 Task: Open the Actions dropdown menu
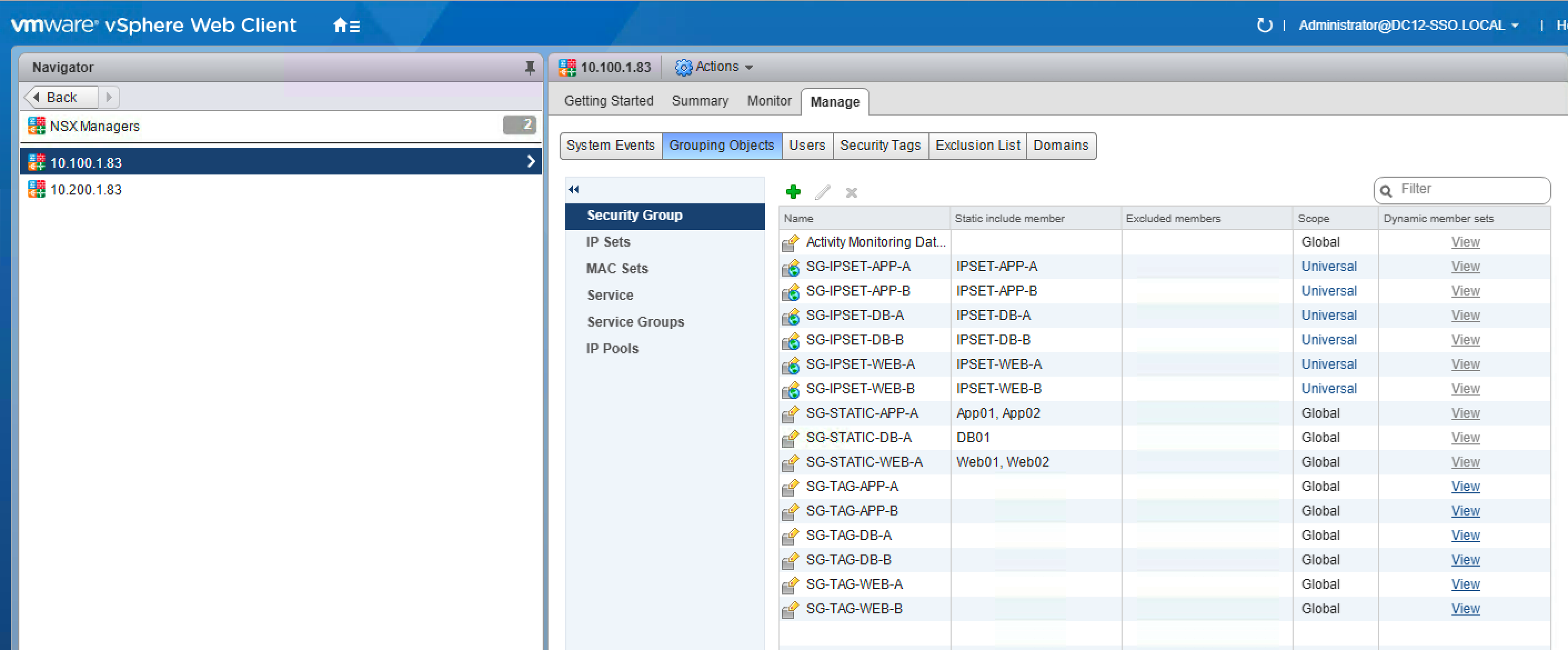point(715,67)
